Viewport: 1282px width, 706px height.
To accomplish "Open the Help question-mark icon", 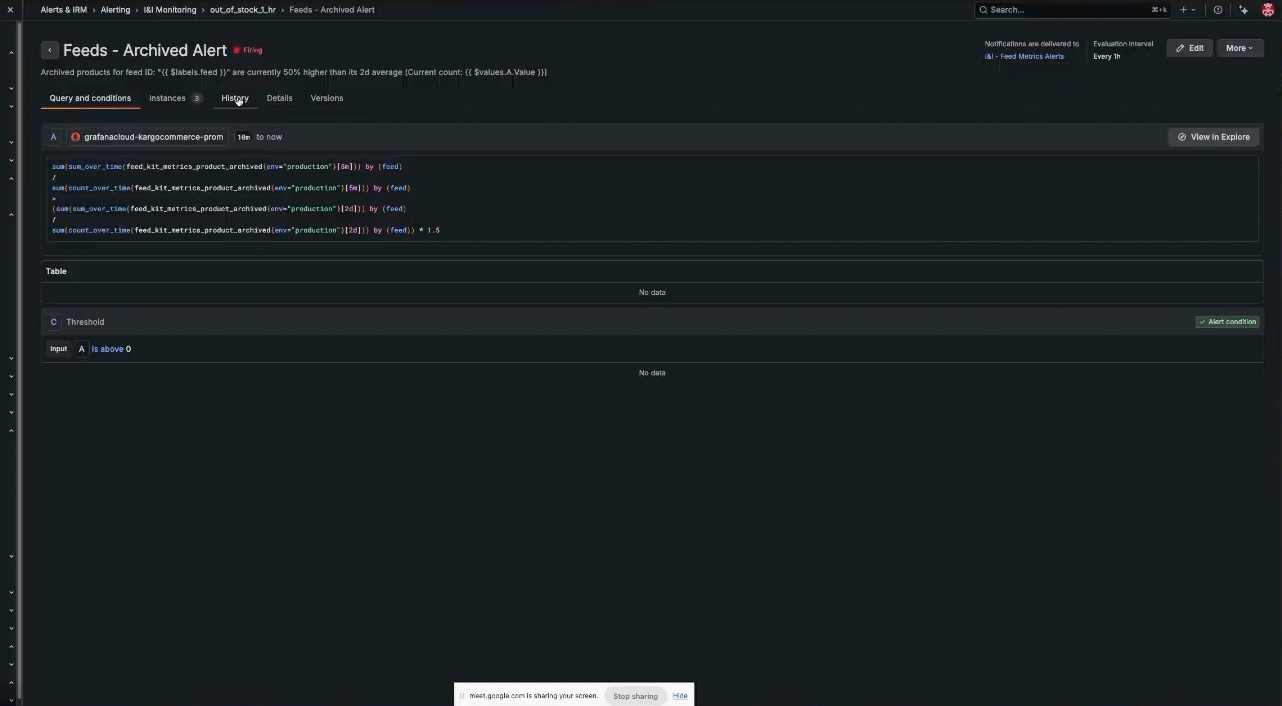I will click(1217, 9).
